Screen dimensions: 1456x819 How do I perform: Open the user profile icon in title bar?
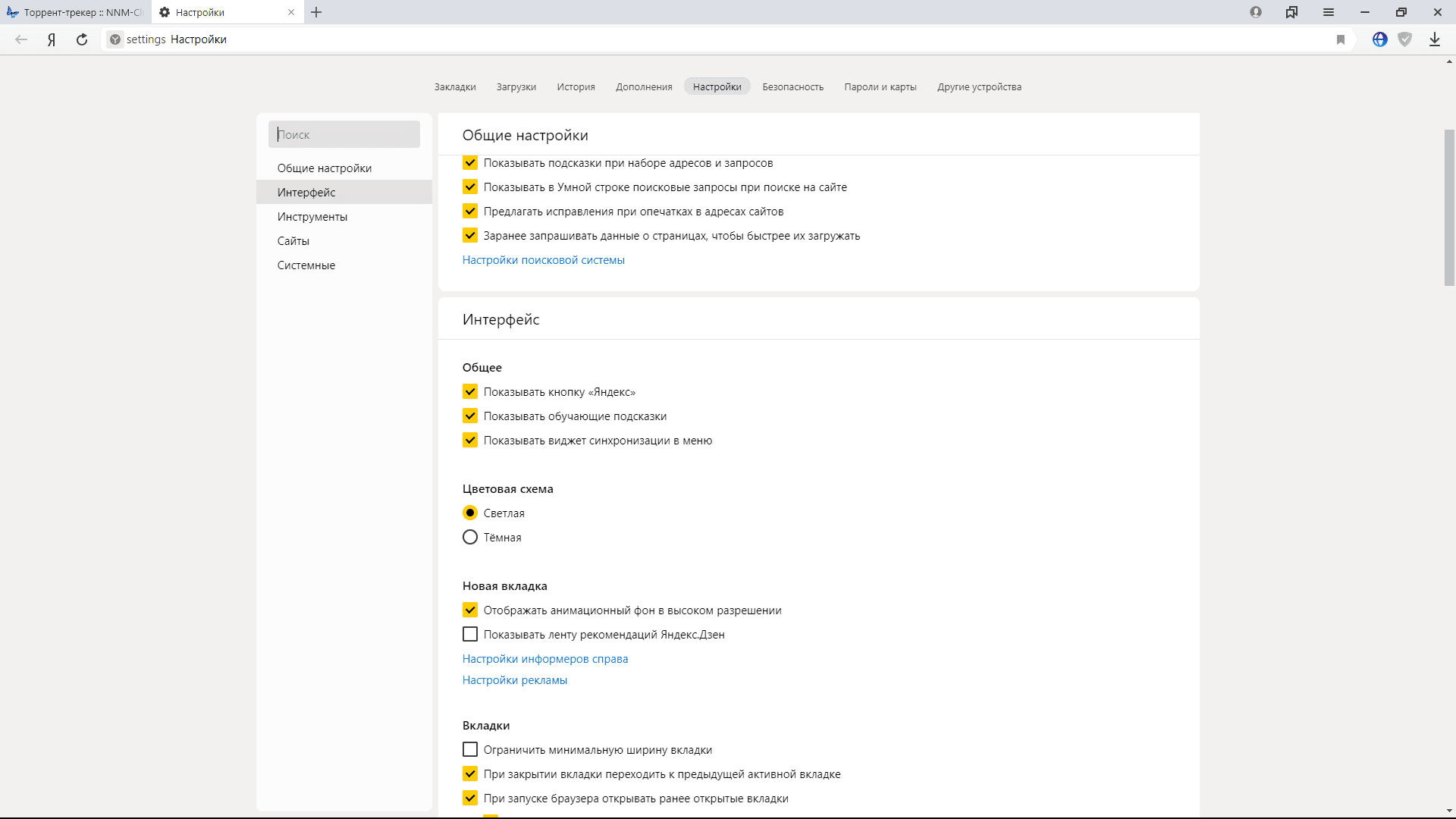click(x=1256, y=12)
